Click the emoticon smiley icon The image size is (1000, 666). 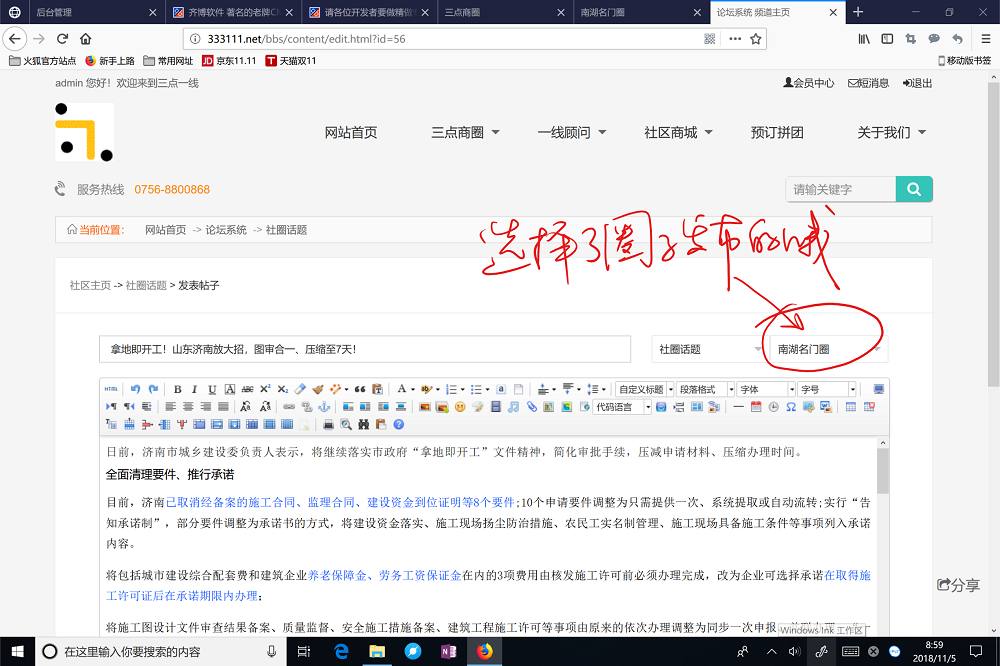[460, 407]
